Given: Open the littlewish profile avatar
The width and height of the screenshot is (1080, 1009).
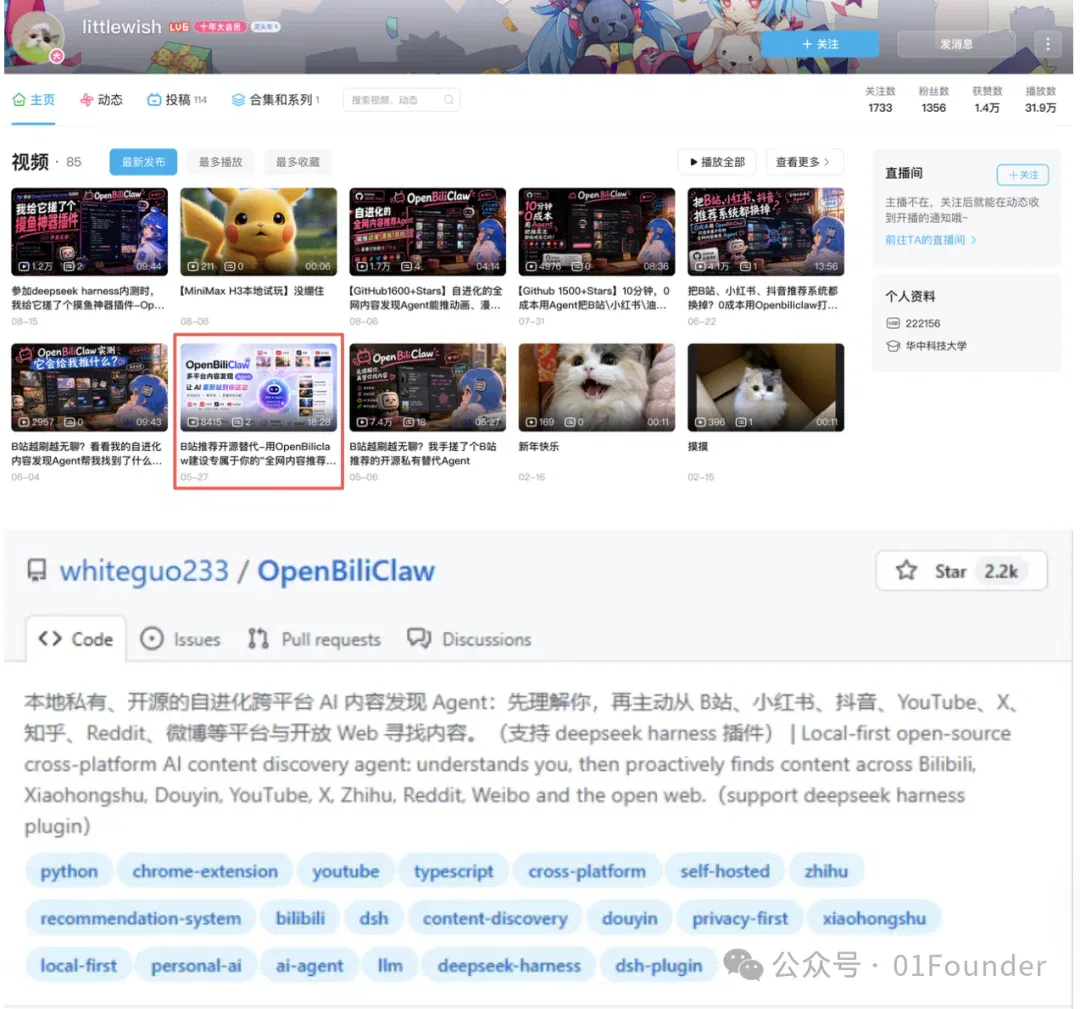Looking at the screenshot, I should tap(38, 36).
